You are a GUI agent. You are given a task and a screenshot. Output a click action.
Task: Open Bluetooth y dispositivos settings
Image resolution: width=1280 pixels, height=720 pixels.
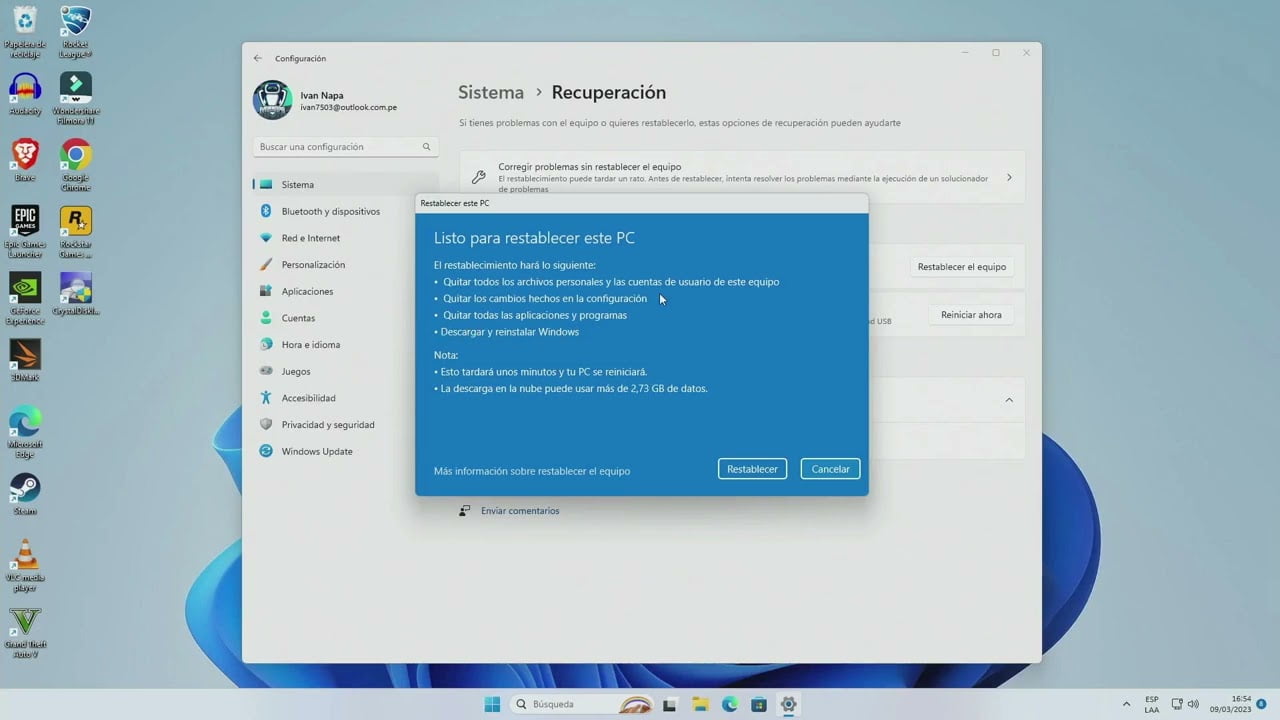point(328,211)
